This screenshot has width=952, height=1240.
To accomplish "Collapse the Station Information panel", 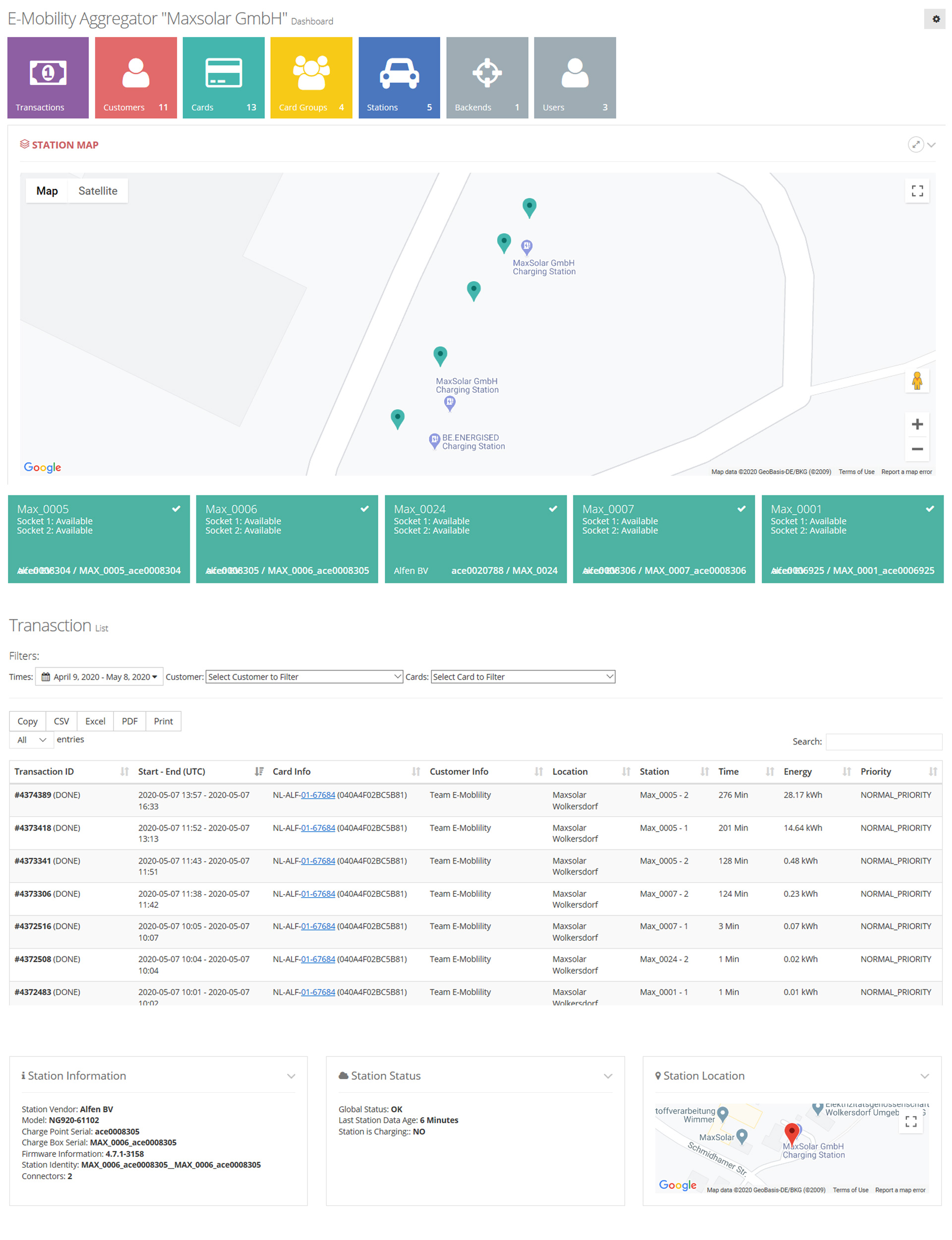I will [x=291, y=1076].
